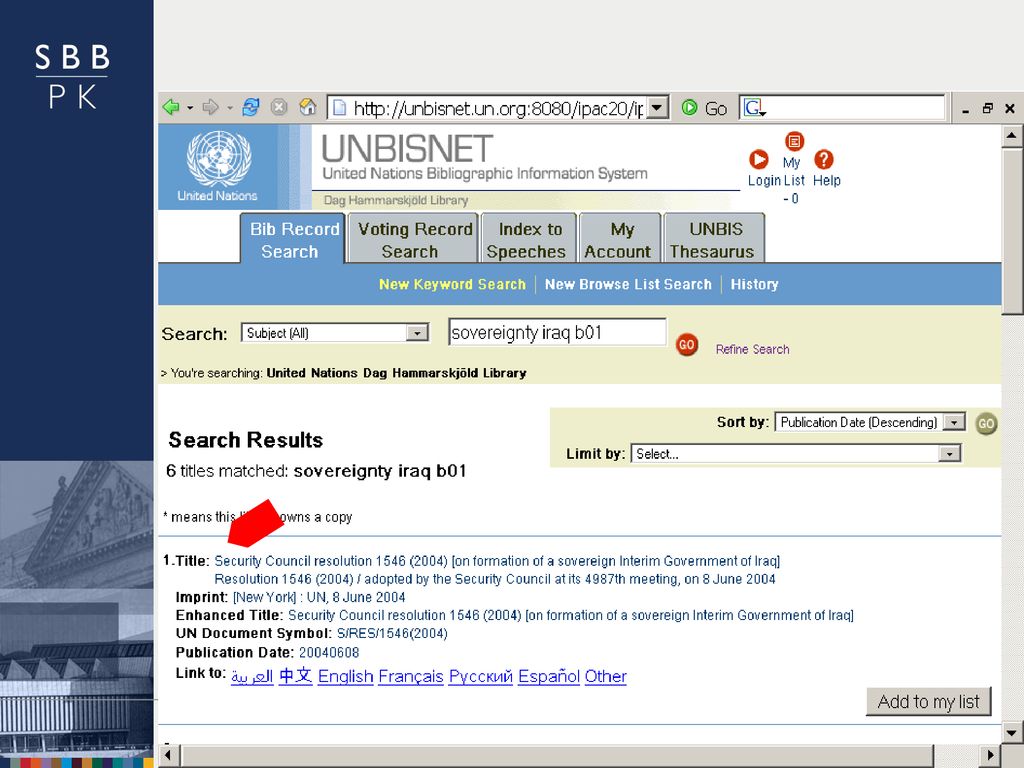Image resolution: width=1024 pixels, height=768 pixels.
Task: Click the green Go button beside address bar
Action: tap(704, 108)
